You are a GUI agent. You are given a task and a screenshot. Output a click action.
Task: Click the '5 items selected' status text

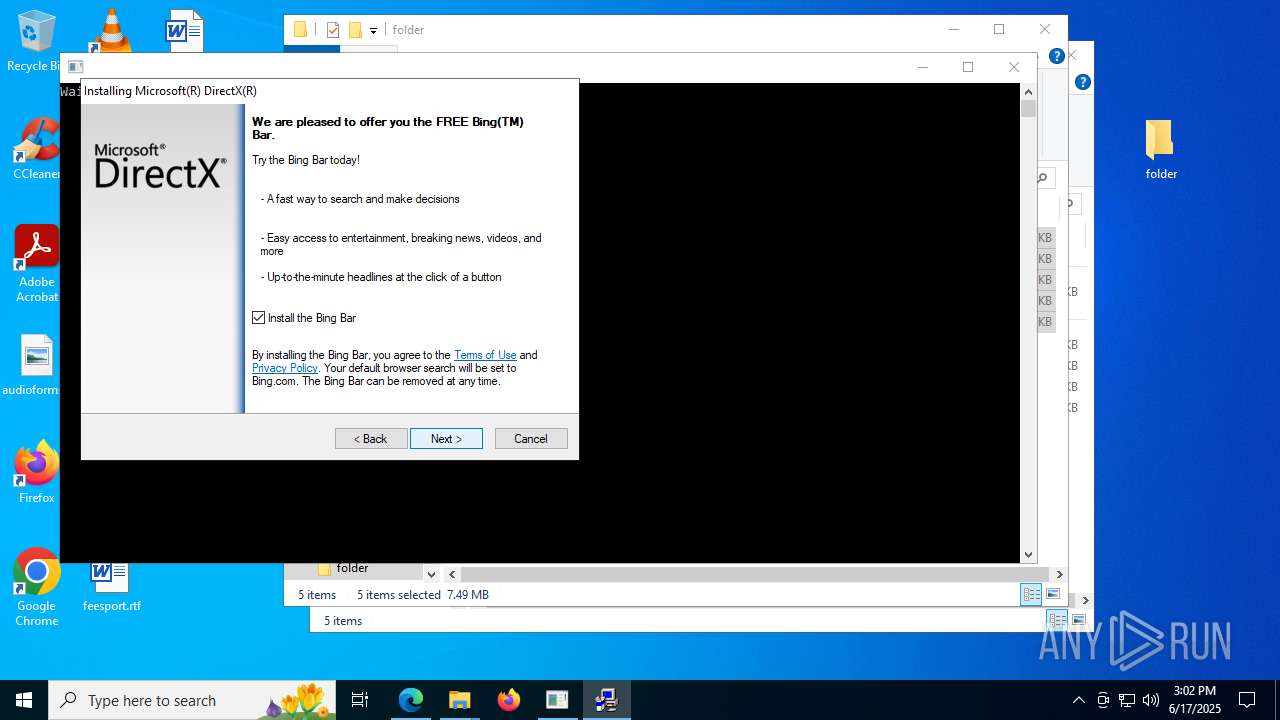pos(399,595)
